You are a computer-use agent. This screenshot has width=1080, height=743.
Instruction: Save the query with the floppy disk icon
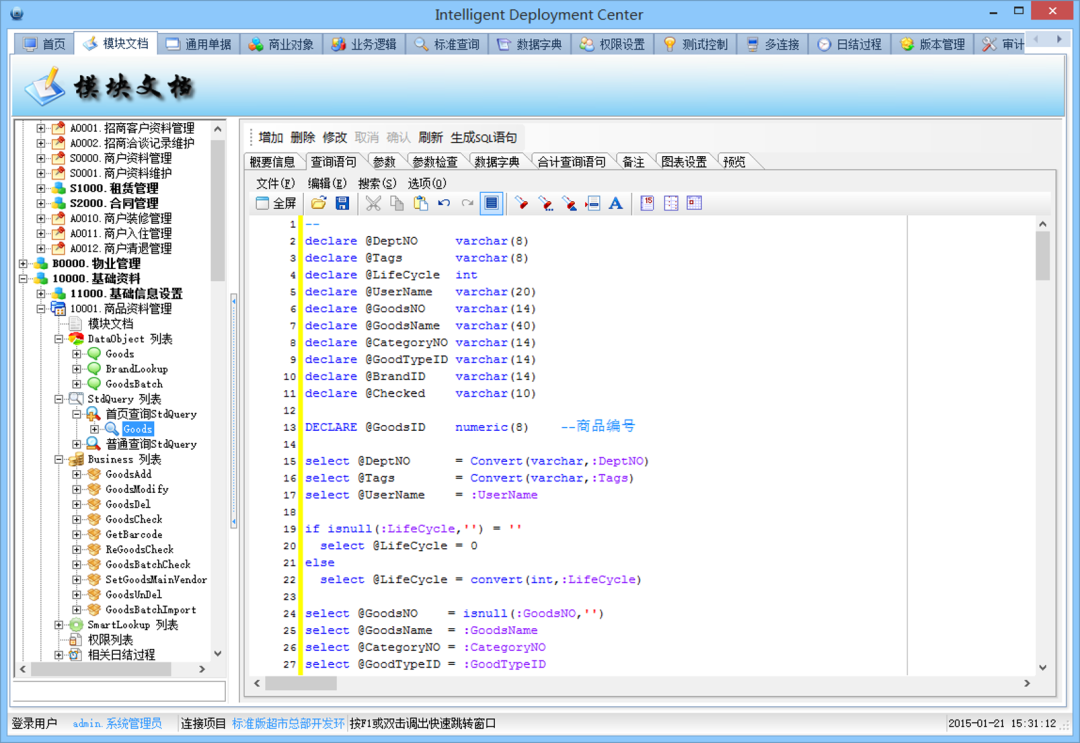tap(342, 203)
